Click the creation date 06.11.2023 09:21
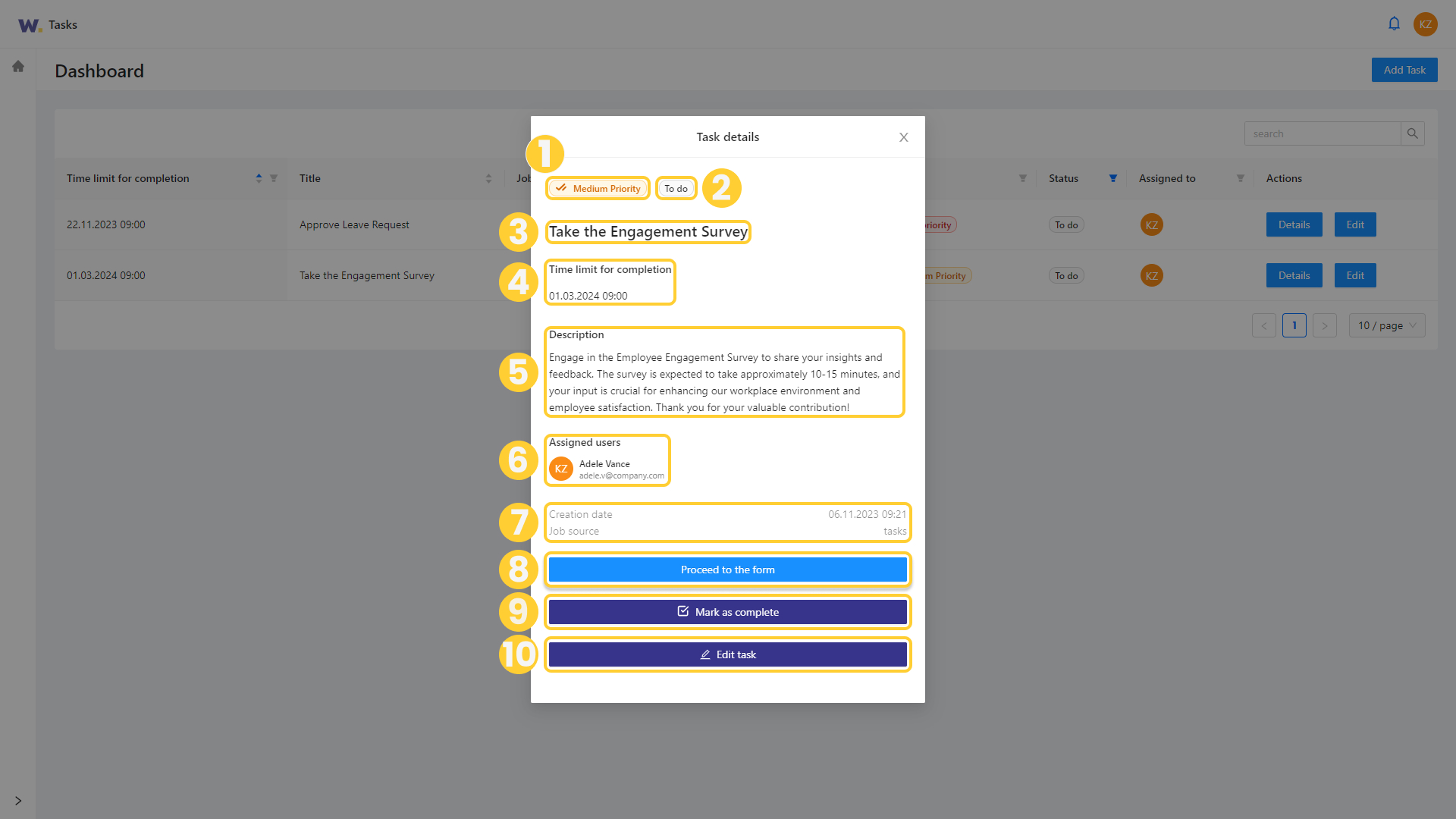 pyautogui.click(x=868, y=514)
